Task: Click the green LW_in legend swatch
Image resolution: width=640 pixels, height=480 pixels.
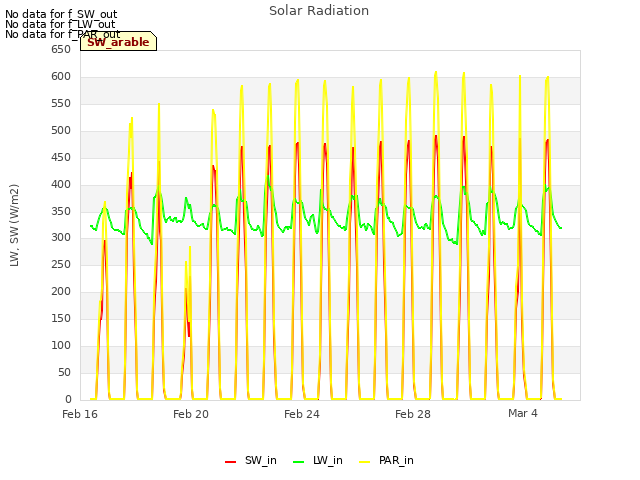Action: [298, 462]
